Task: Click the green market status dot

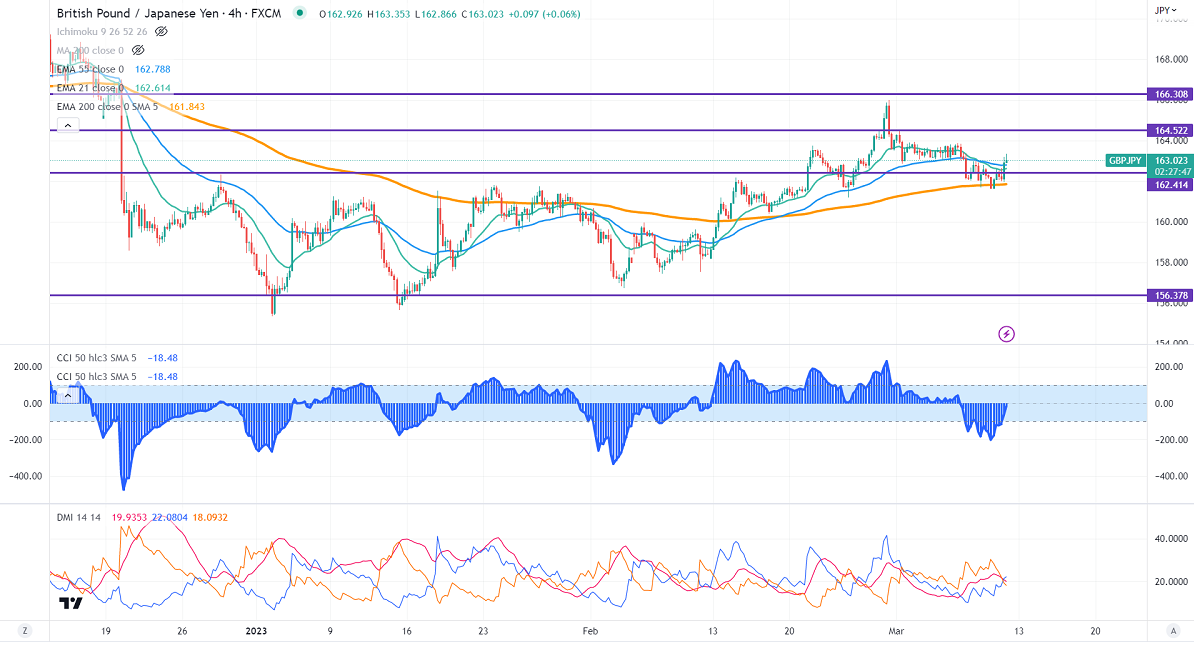Action: pyautogui.click(x=301, y=14)
